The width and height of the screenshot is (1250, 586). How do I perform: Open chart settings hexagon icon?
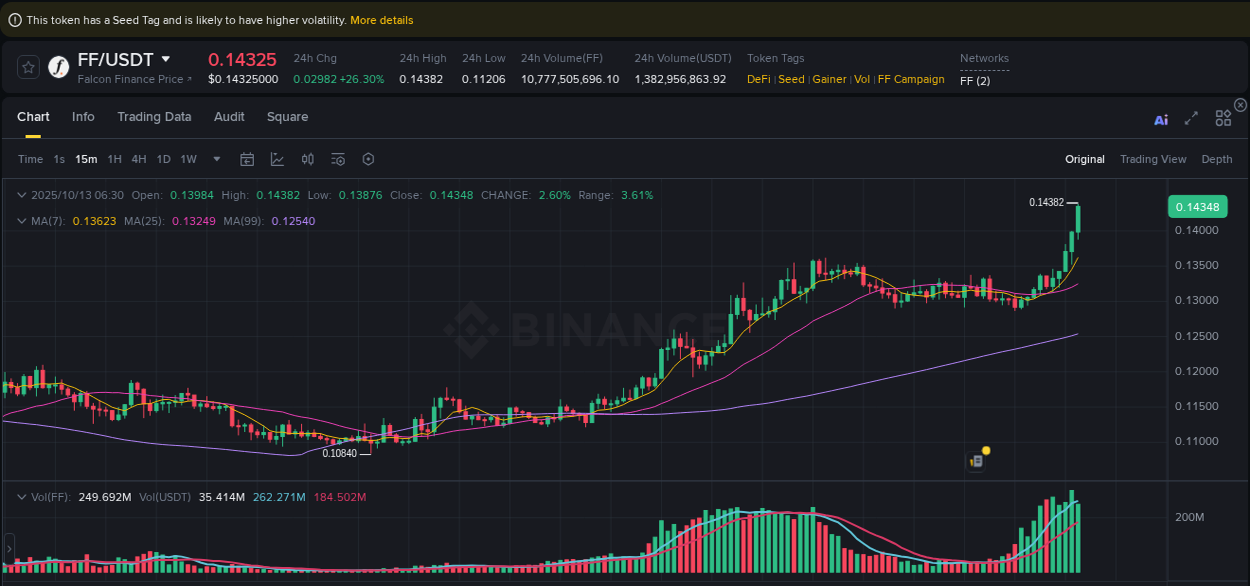coord(368,159)
